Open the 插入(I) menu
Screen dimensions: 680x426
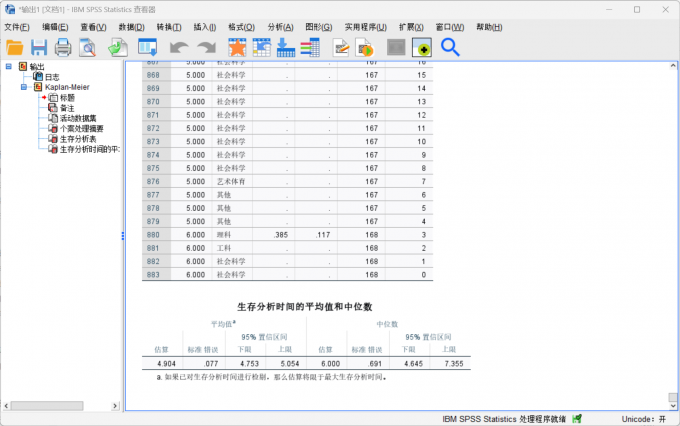(x=205, y=27)
